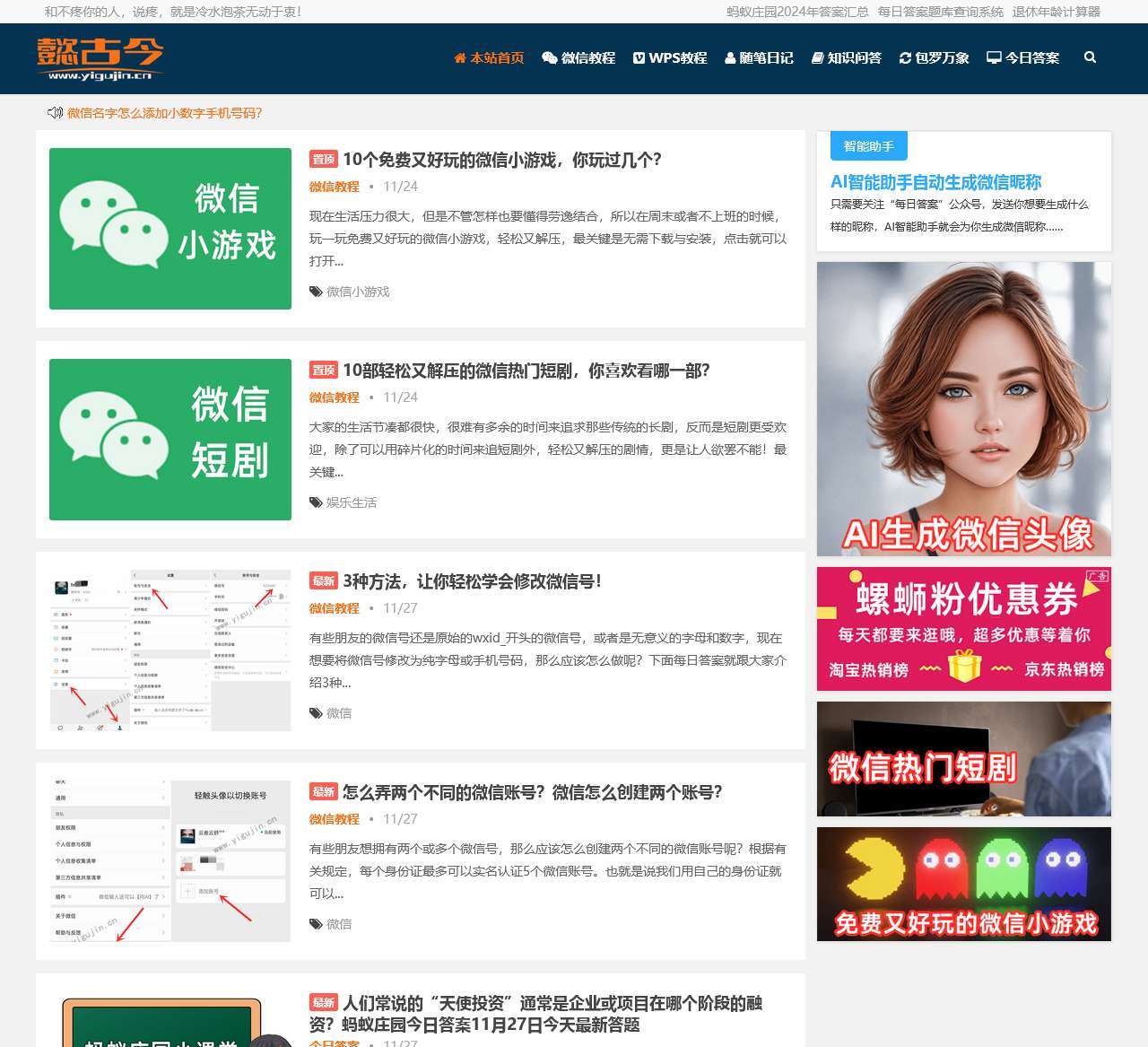Viewport: 1148px width, 1047px height.
Task: Open the 微信教程 navigation menu item
Action: point(578,57)
